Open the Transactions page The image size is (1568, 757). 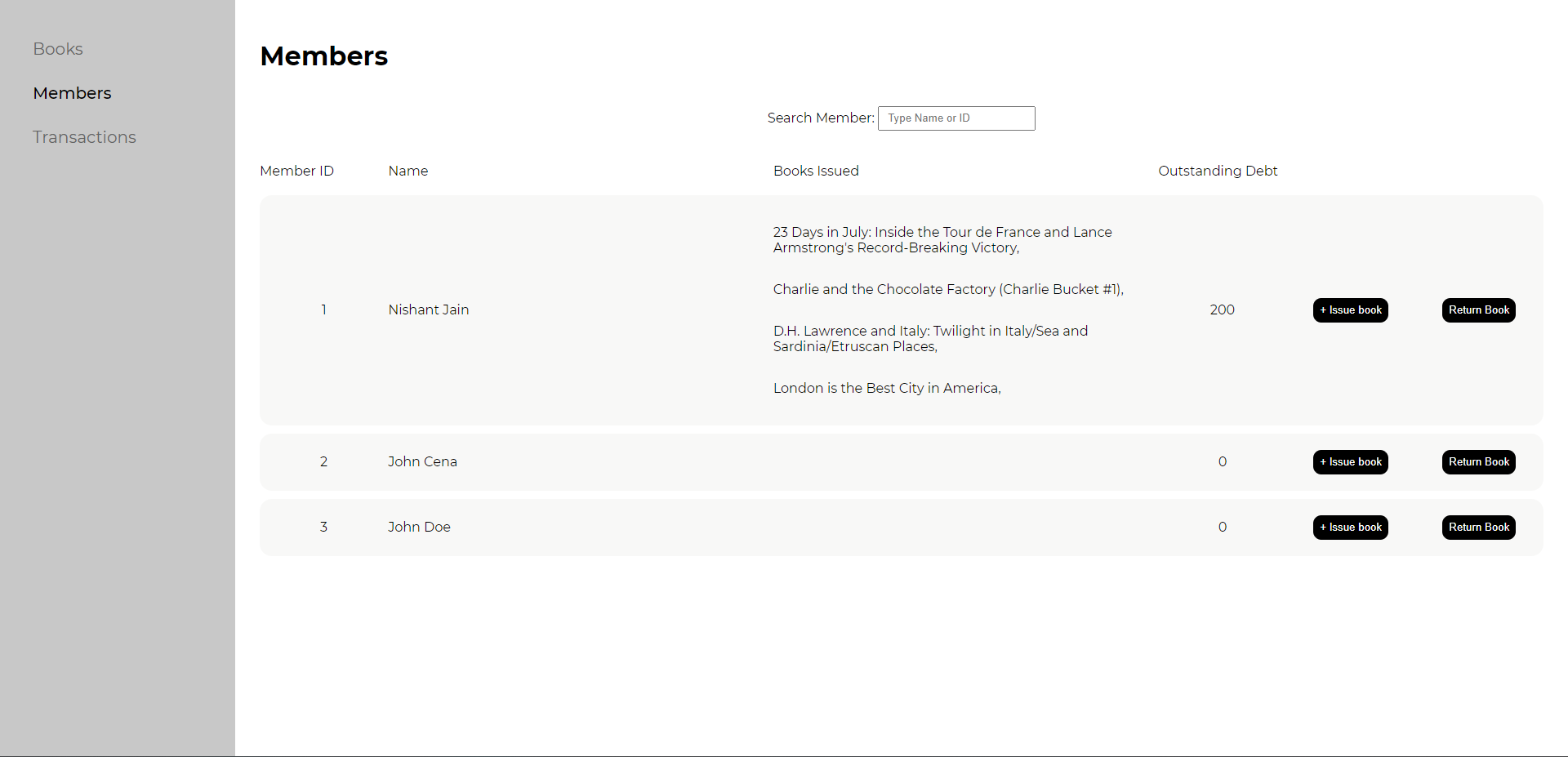(84, 136)
